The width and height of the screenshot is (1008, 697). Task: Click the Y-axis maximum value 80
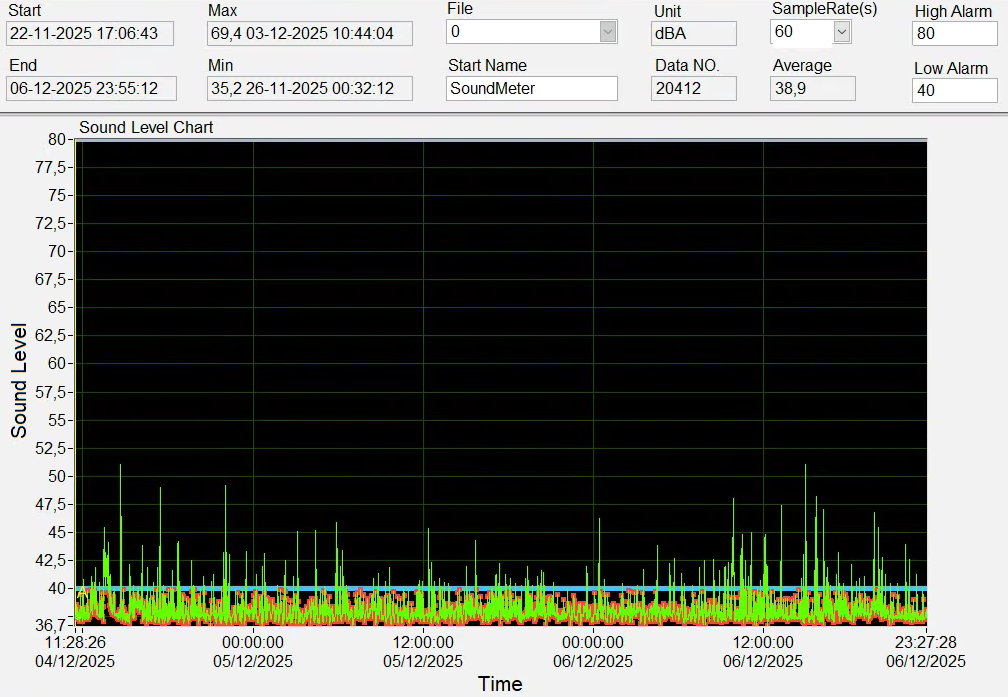point(56,140)
